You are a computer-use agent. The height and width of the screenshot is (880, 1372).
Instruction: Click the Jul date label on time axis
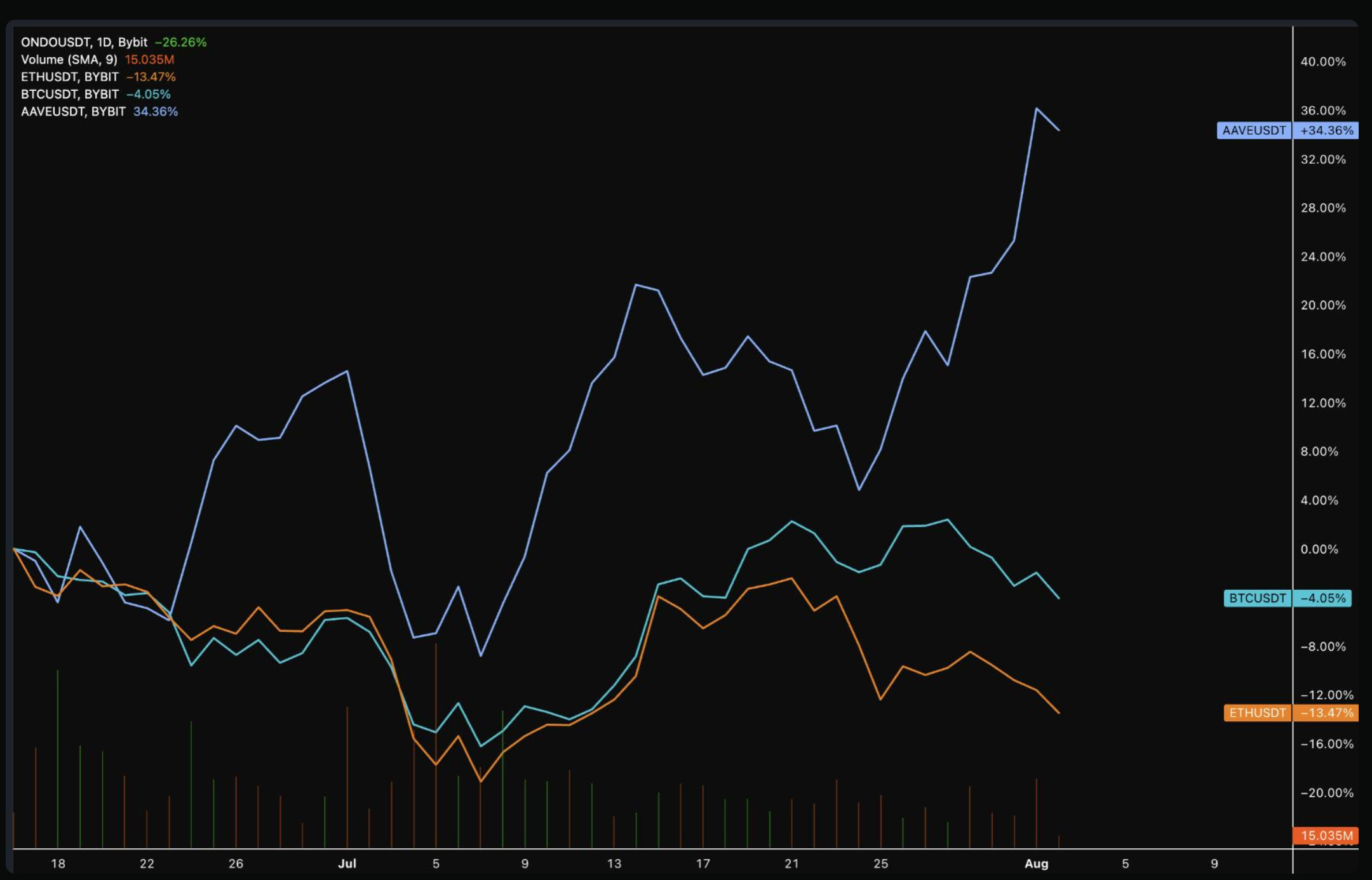click(x=347, y=863)
